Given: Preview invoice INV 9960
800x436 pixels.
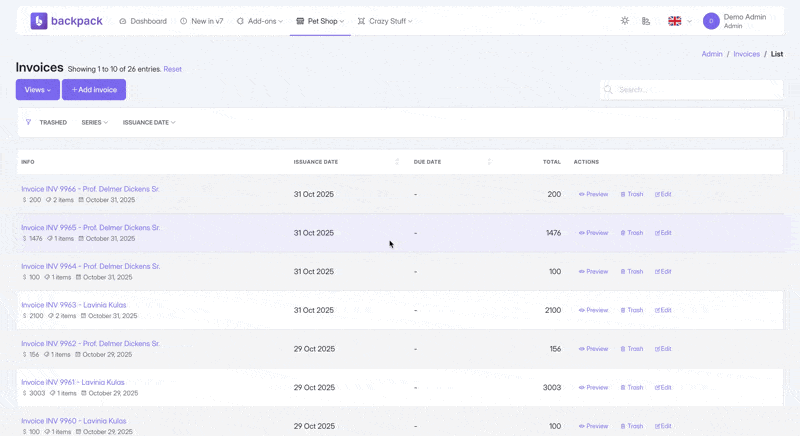Looking at the screenshot, I should tap(593, 426).
